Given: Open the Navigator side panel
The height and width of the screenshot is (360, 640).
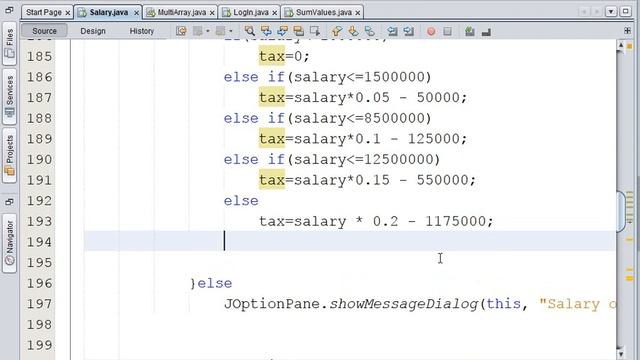Looking at the screenshot, I should 10,242.
